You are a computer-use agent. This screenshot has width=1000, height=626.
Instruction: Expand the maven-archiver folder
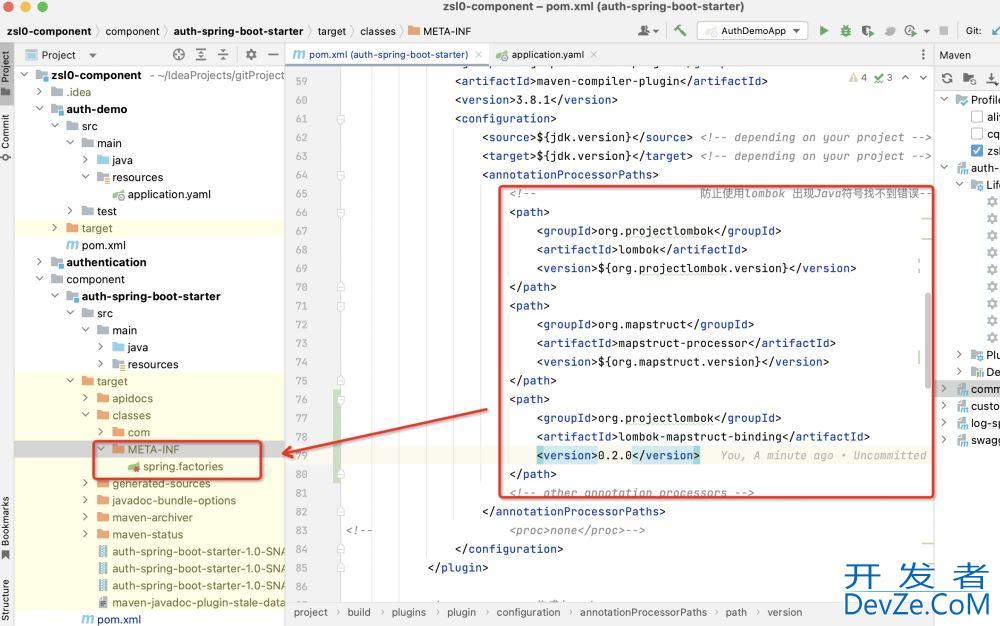[x=85, y=517]
